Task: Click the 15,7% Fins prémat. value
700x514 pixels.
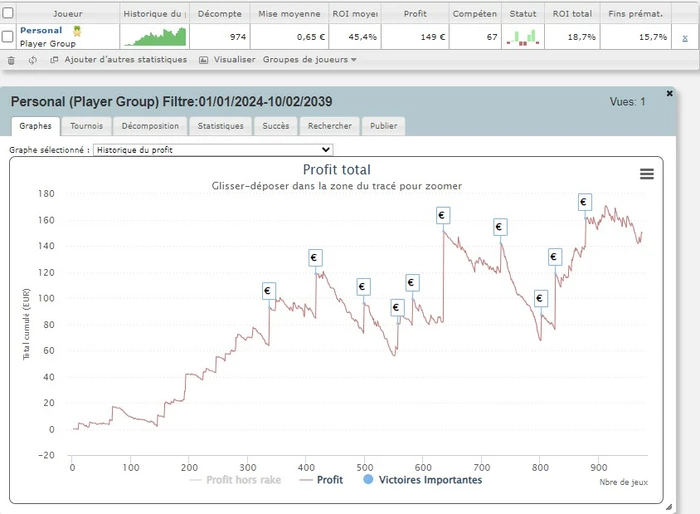Action: [x=653, y=37]
